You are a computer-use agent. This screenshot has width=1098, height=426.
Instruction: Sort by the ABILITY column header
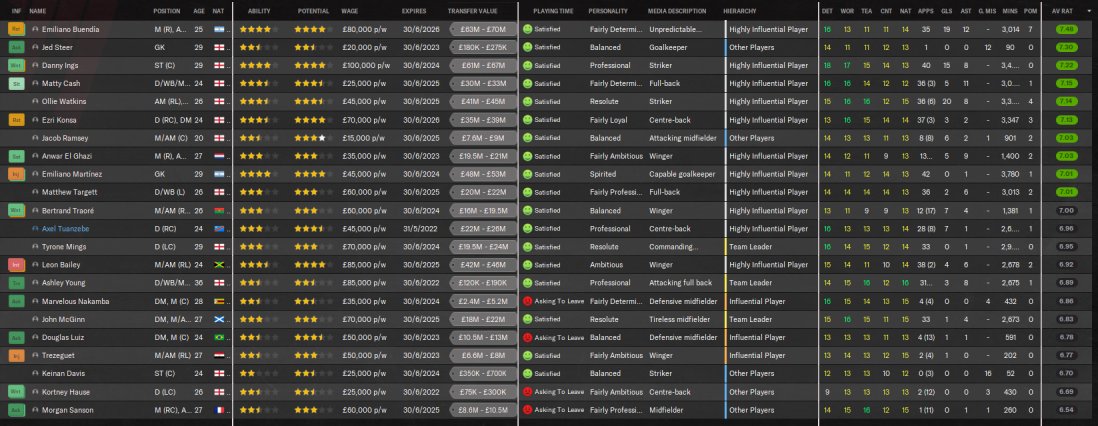(x=259, y=11)
